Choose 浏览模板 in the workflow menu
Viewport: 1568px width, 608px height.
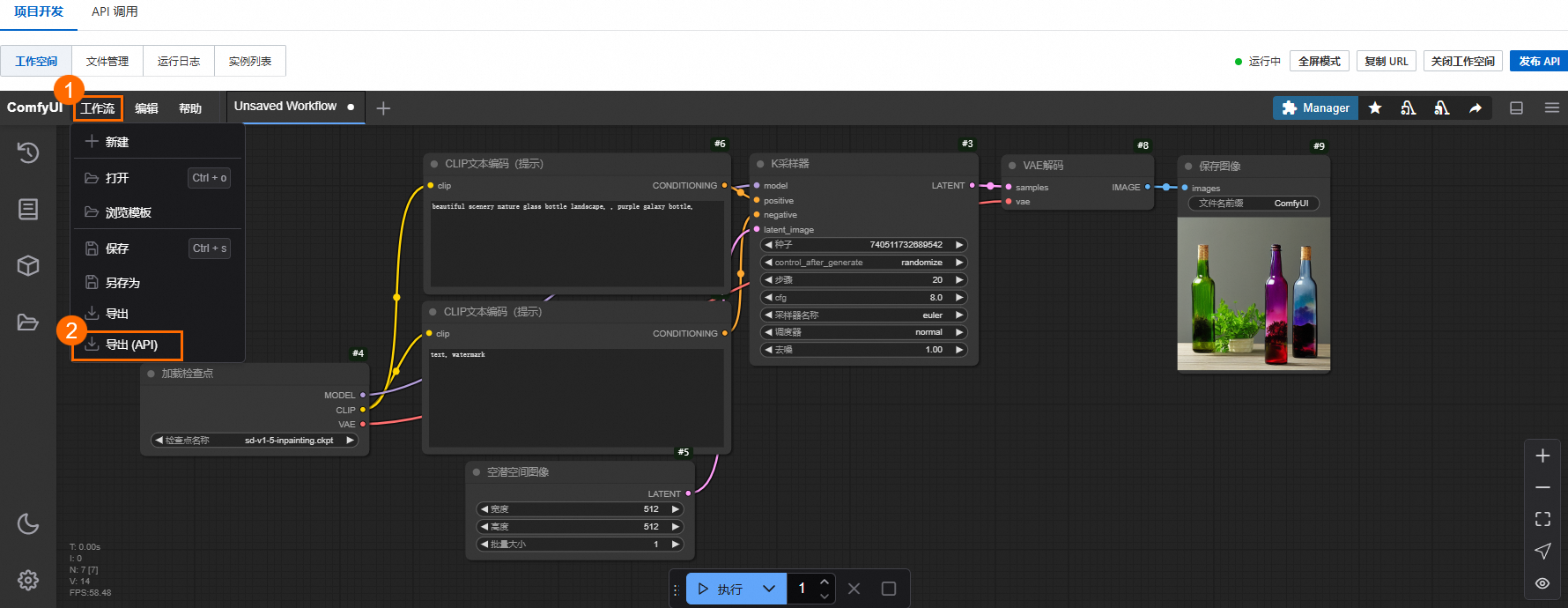[157, 212]
